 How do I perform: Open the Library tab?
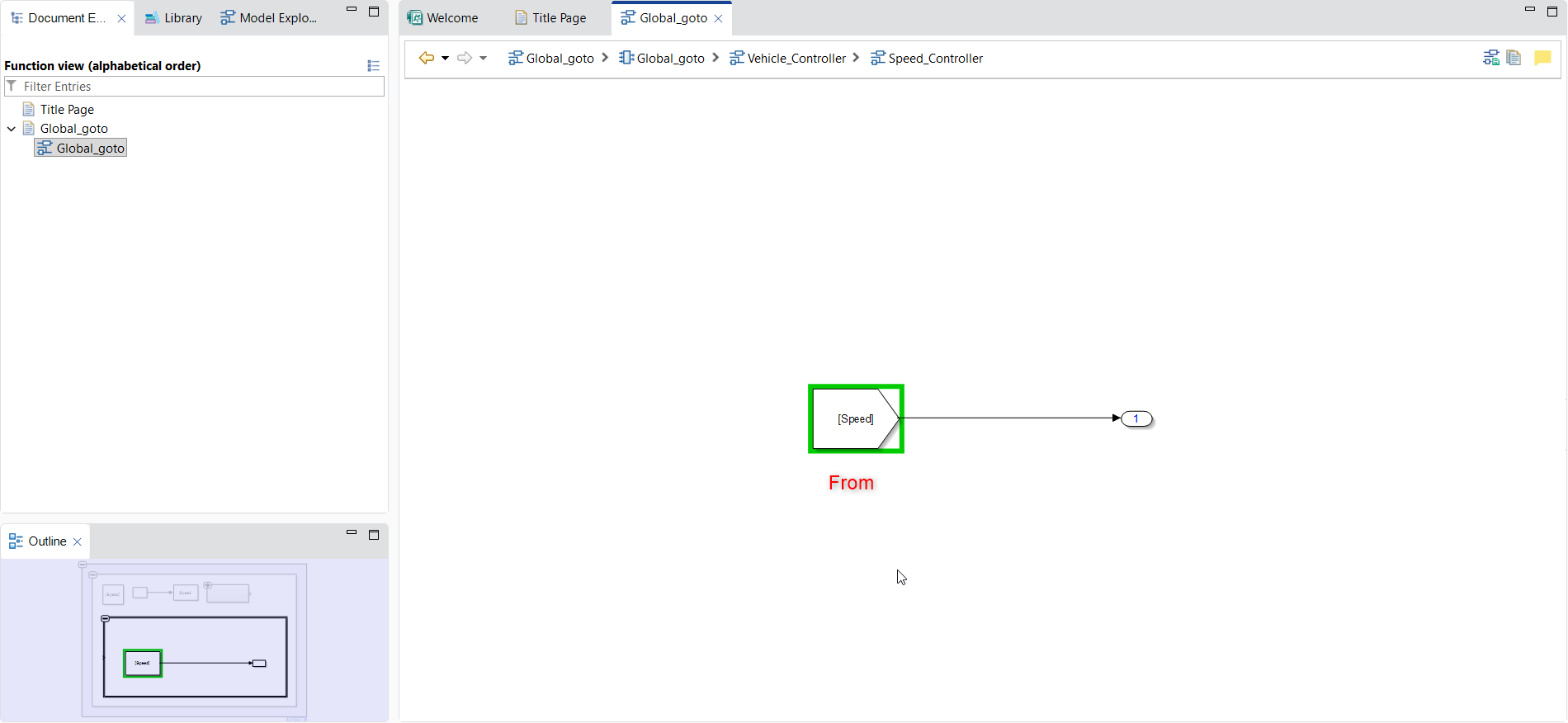[173, 18]
